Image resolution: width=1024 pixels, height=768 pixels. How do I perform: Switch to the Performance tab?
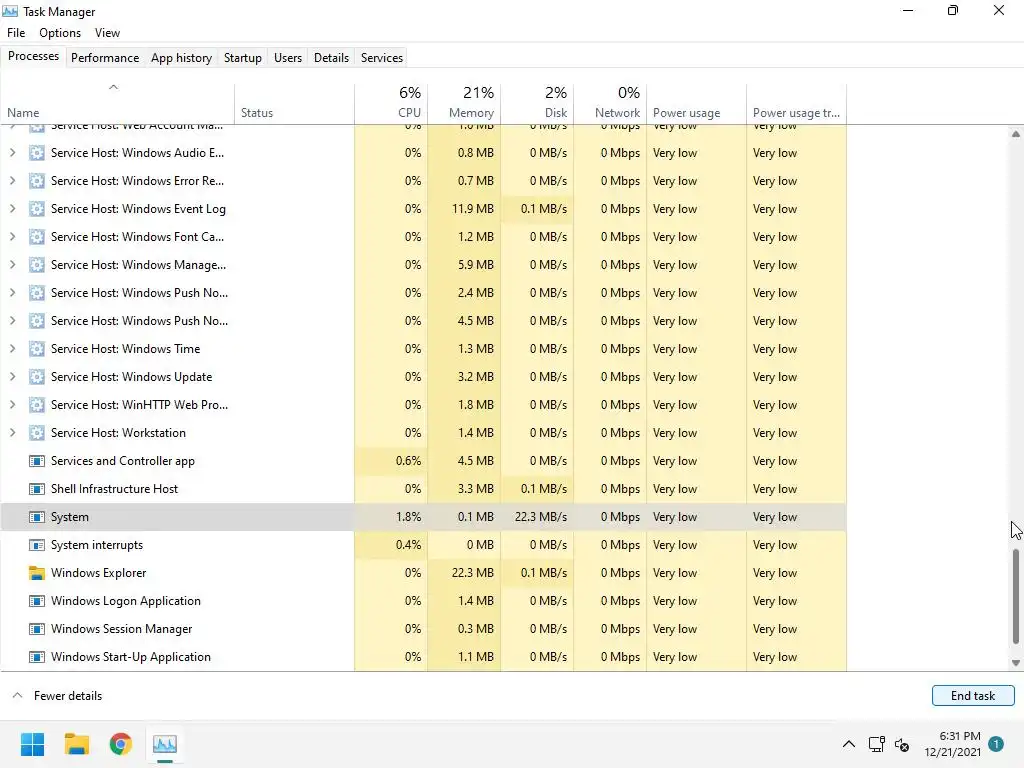(x=104, y=57)
